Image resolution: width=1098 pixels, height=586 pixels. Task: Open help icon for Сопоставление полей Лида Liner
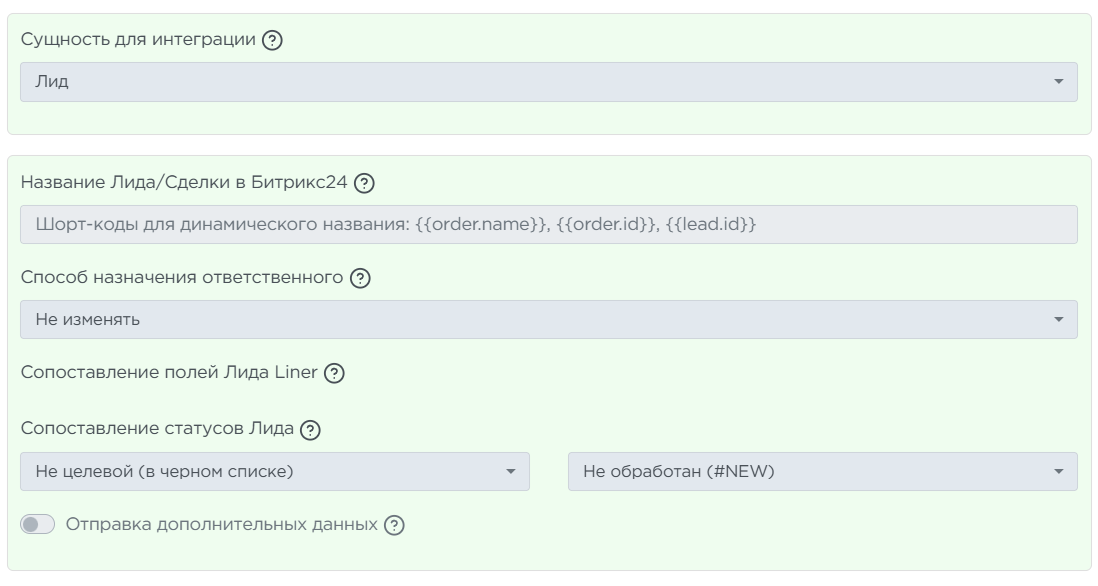click(x=335, y=373)
